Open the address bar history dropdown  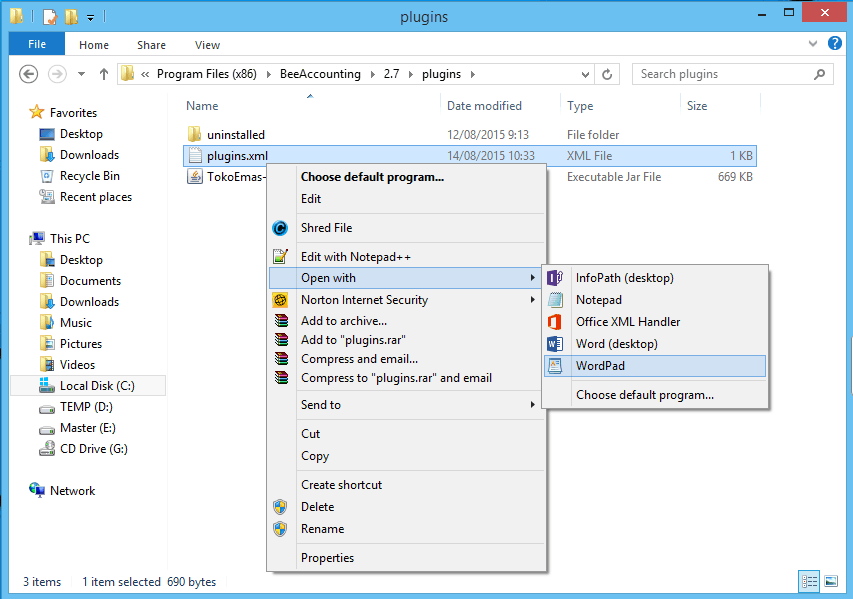coord(585,75)
